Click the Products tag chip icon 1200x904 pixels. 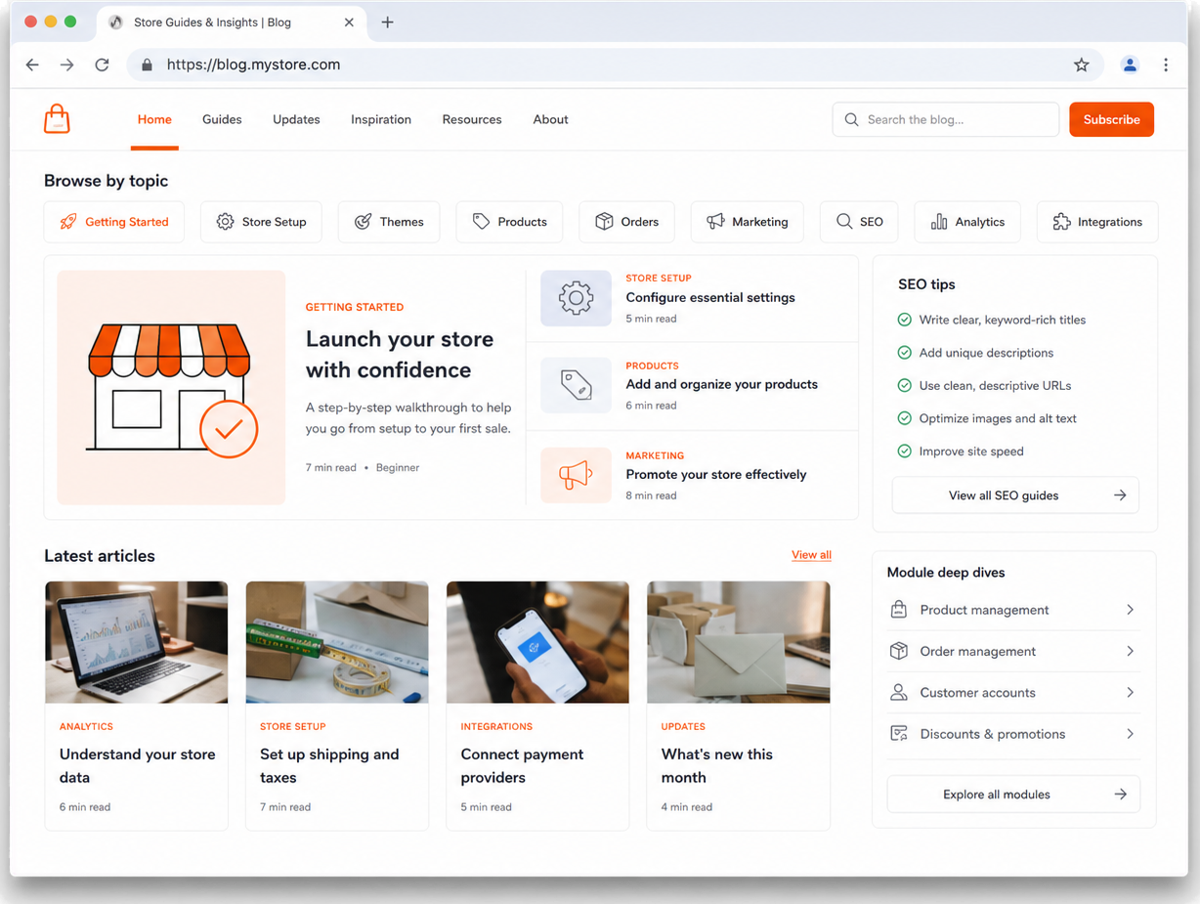481,222
